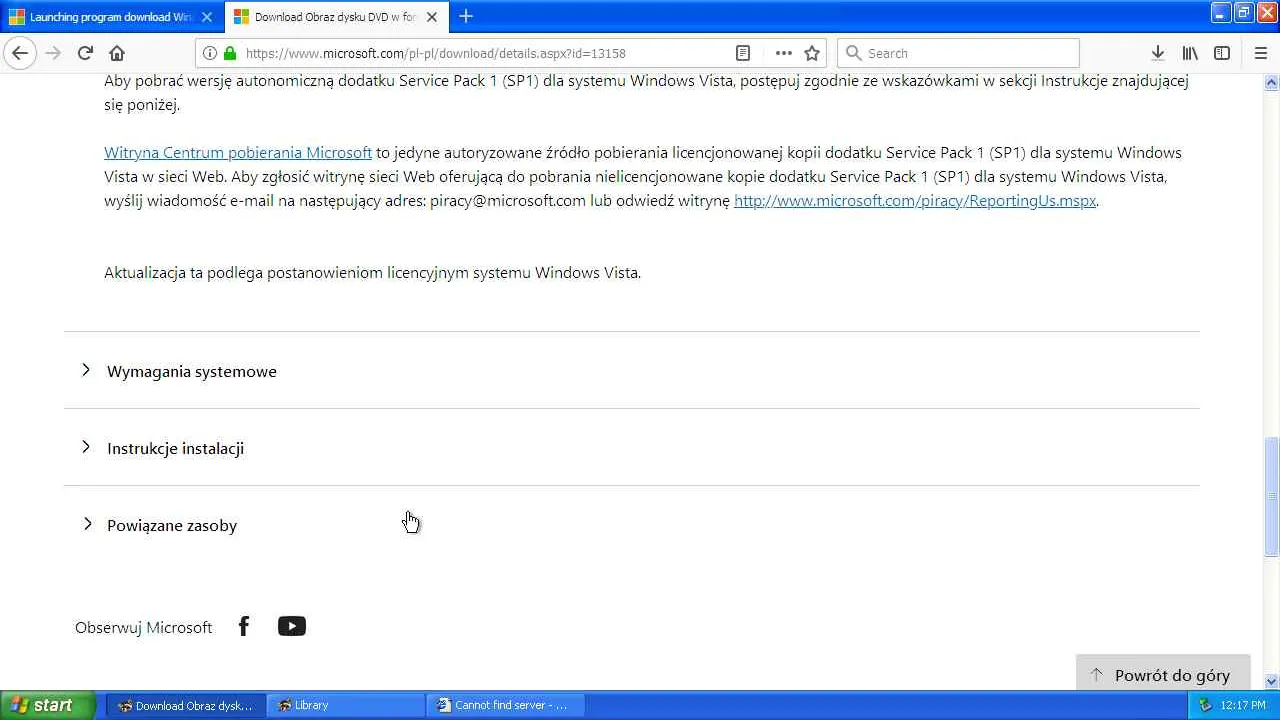
Task: Reload the current page
Action: [85, 53]
